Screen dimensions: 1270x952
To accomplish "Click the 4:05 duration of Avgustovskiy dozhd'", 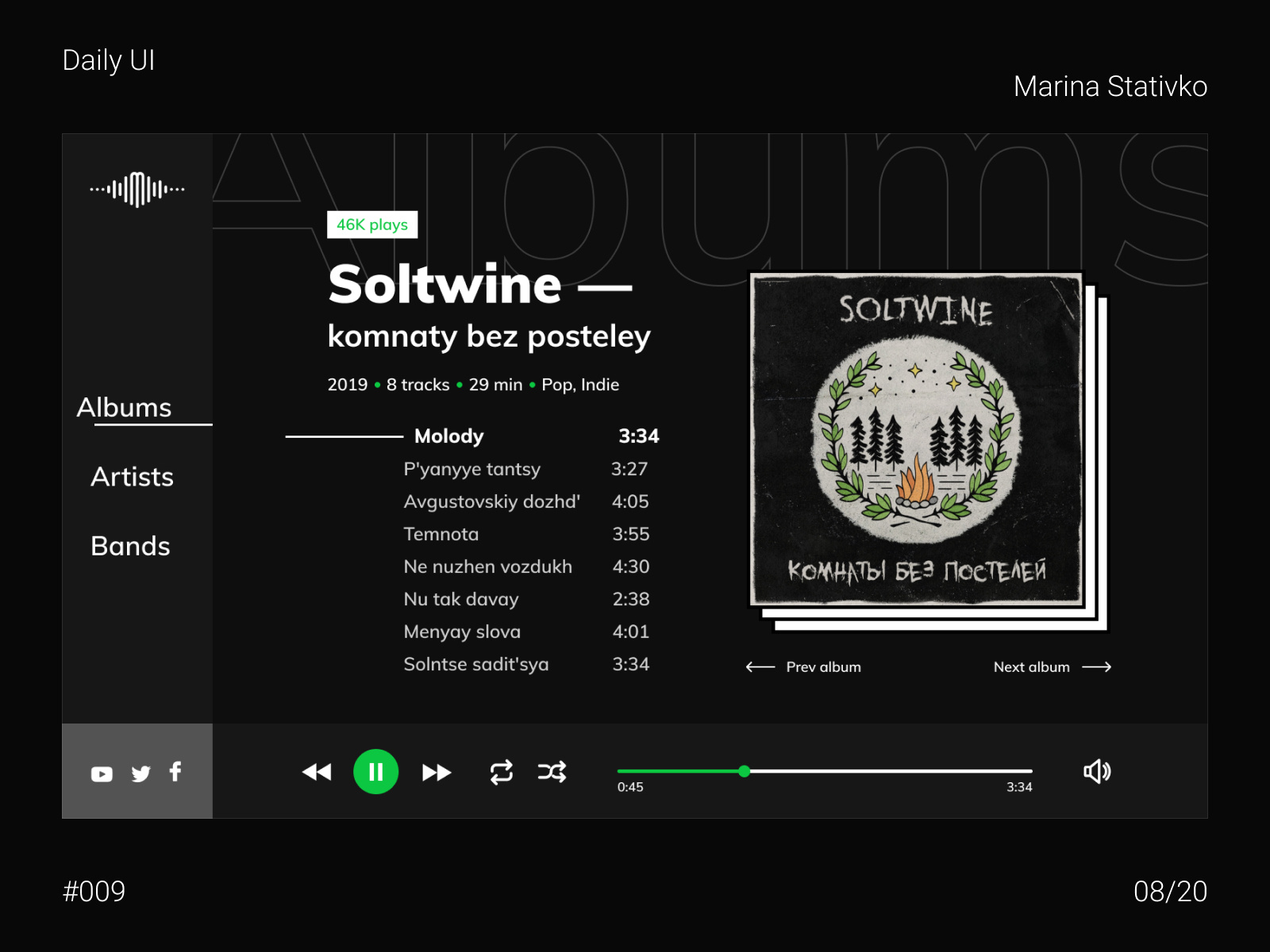I will pos(630,501).
